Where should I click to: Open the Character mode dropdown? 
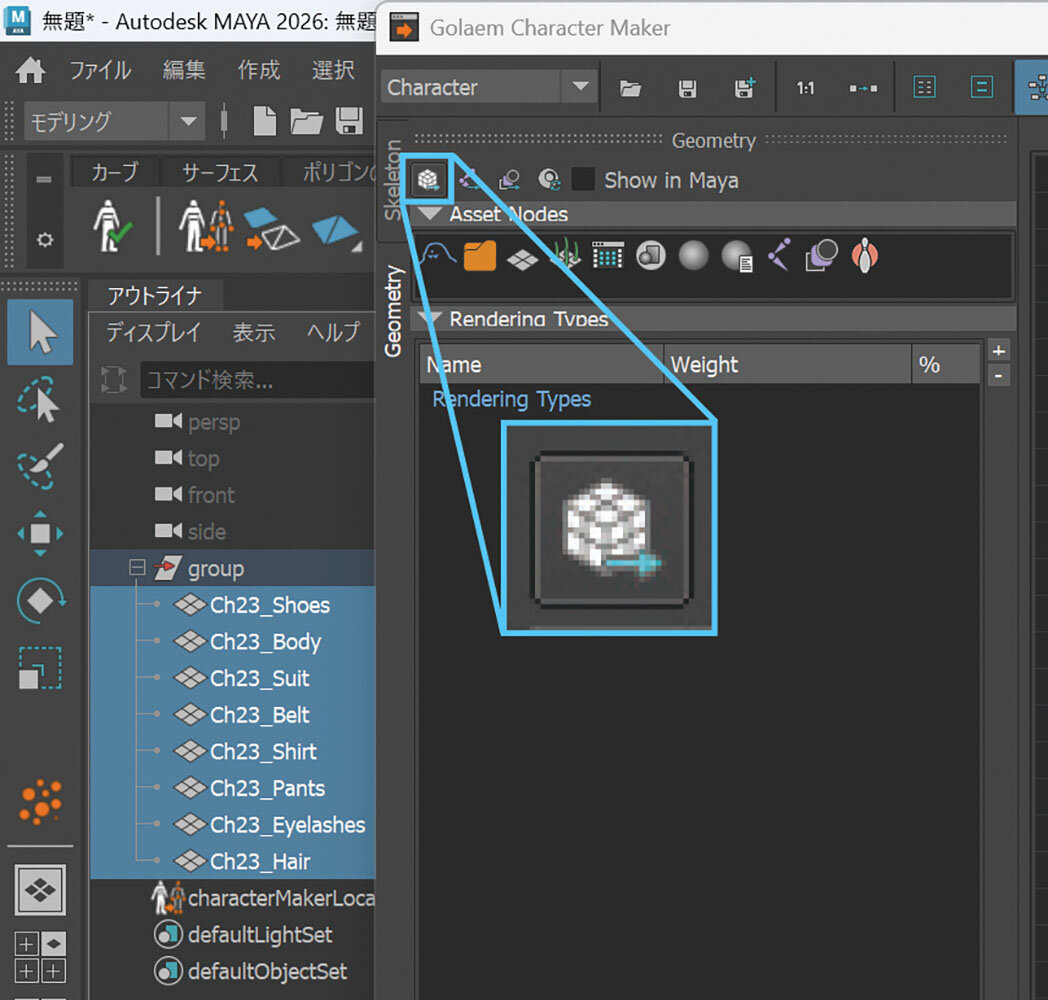click(489, 87)
